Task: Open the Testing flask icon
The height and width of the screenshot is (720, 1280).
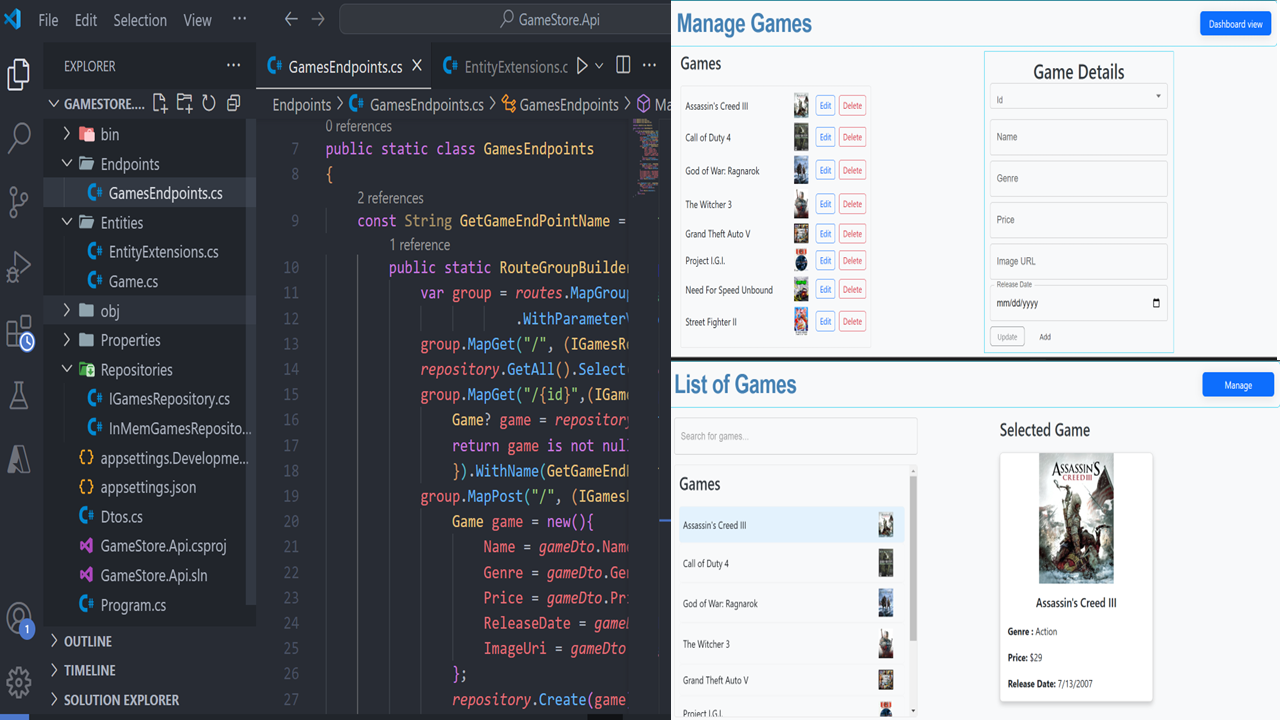Action: coord(19,396)
